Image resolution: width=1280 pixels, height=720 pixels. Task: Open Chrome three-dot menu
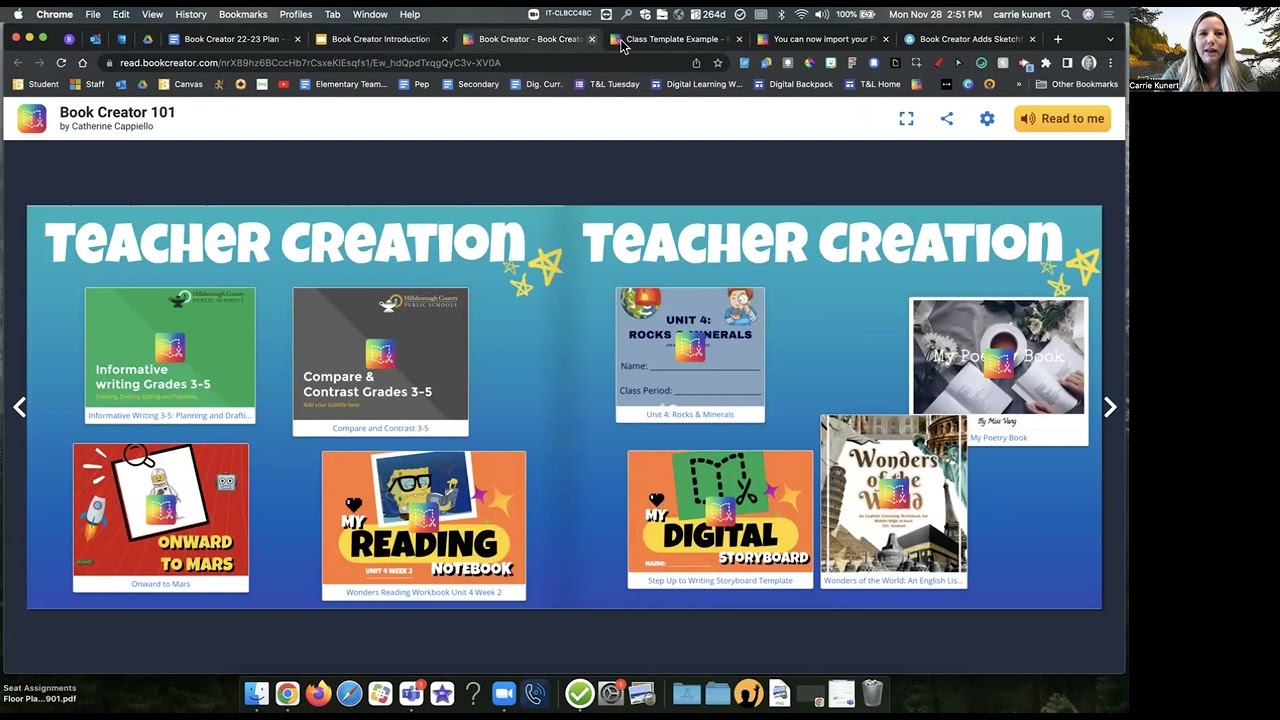[x=1111, y=62]
